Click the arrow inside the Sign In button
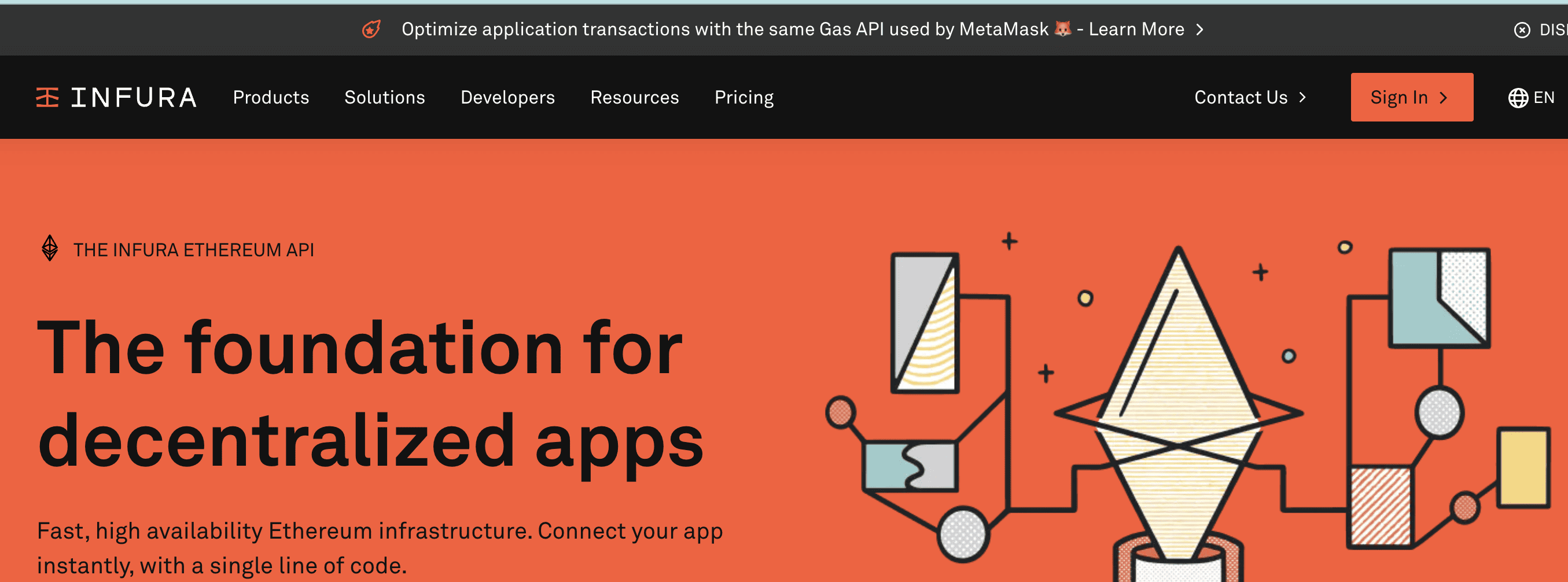Viewport: 1568px width, 582px height. tap(1443, 97)
